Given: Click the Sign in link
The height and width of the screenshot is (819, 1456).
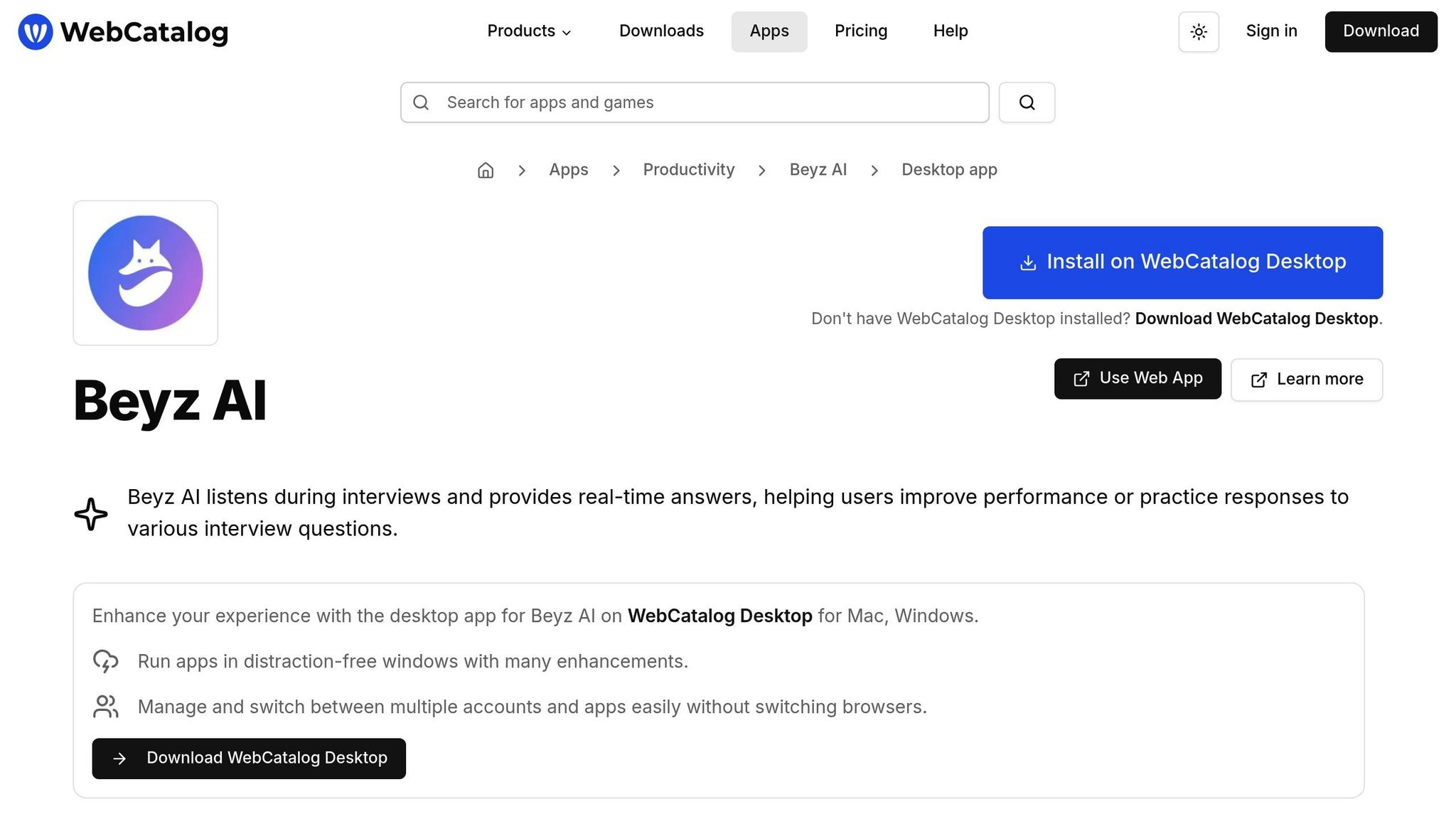Looking at the screenshot, I should pyautogui.click(x=1272, y=31).
